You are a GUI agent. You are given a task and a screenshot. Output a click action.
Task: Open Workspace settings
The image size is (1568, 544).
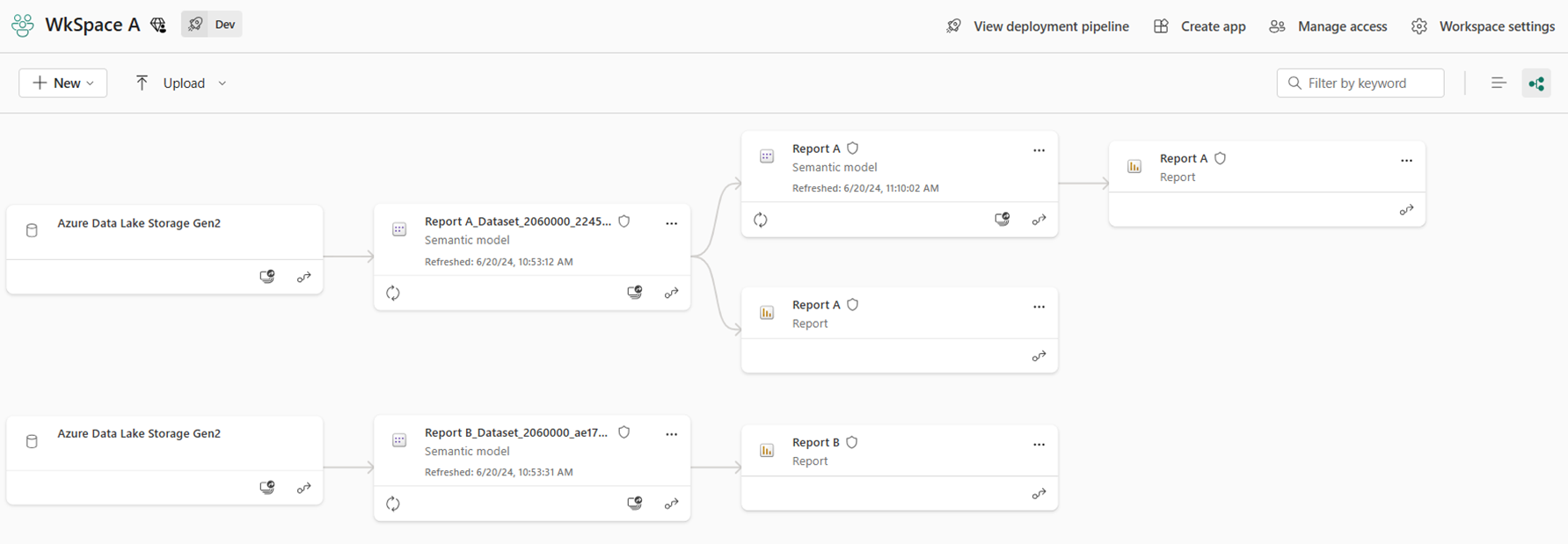(x=1483, y=26)
